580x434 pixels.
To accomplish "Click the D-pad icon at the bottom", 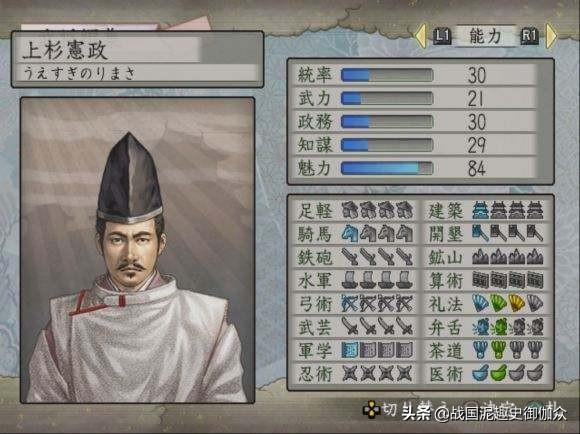I will click(371, 409).
